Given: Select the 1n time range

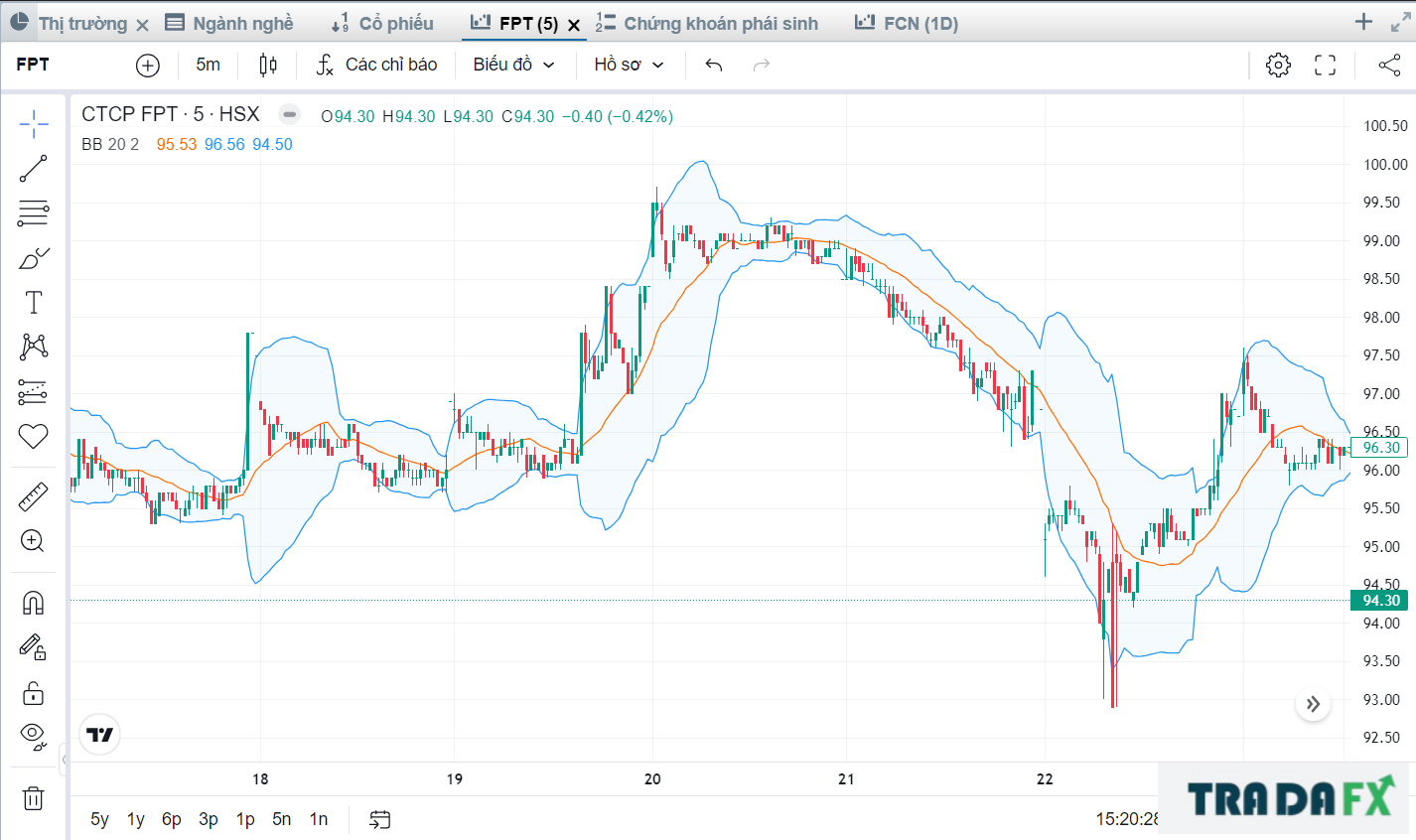Looking at the screenshot, I should [319, 819].
